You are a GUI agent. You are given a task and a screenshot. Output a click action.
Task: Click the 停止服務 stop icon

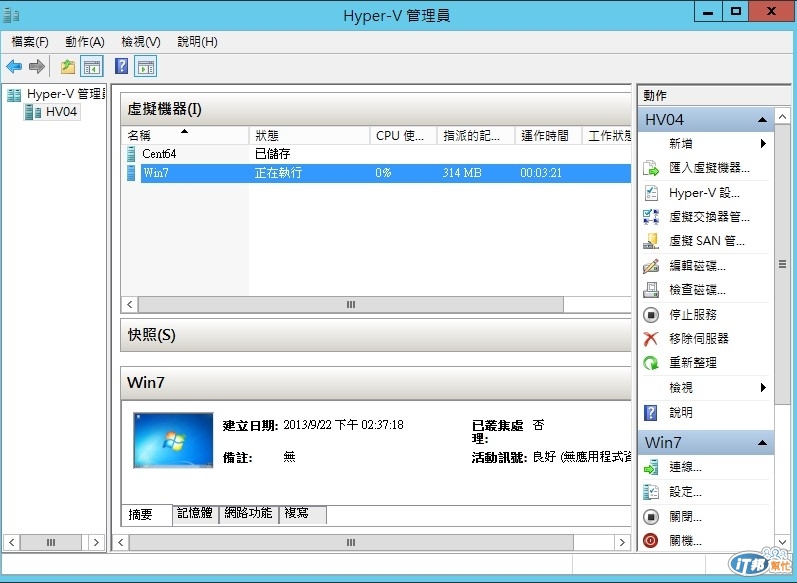[651, 315]
